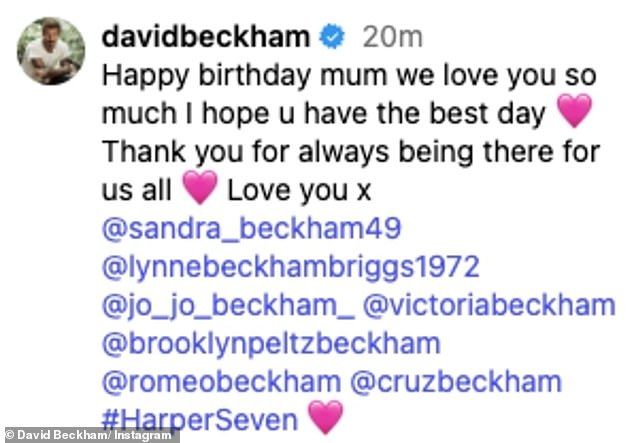Click the 20m timestamp
The image size is (634, 443).
(390, 39)
